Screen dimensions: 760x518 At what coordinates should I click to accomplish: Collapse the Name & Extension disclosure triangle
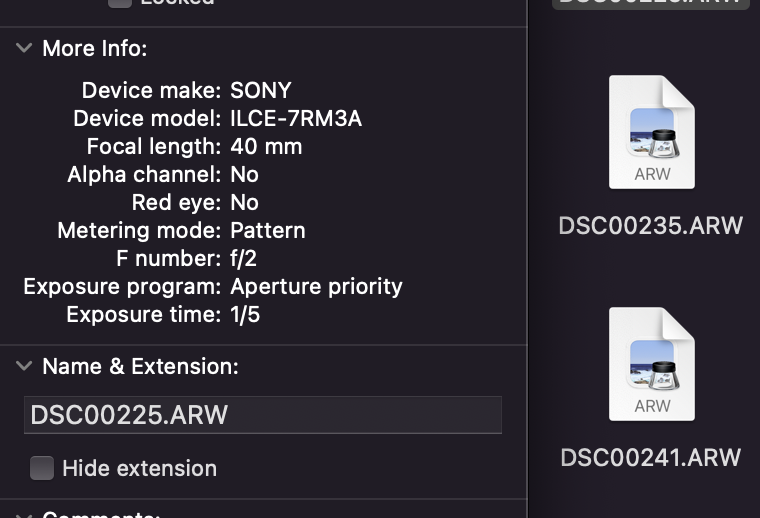coord(24,367)
